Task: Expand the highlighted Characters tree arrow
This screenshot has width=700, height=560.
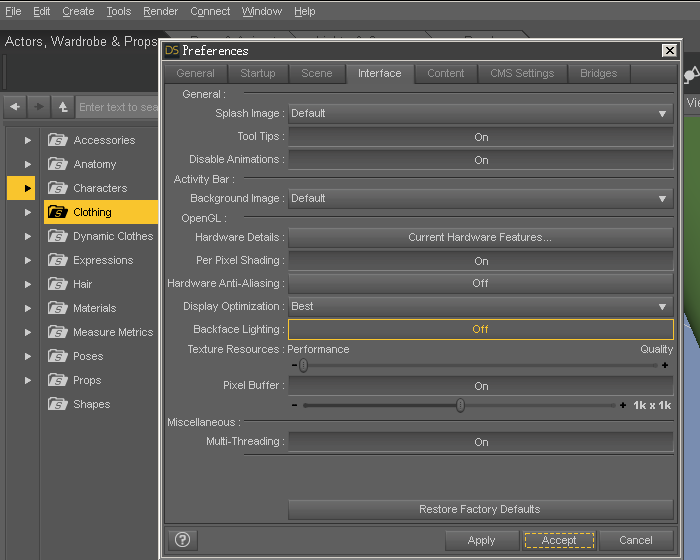Action: (x=28, y=188)
